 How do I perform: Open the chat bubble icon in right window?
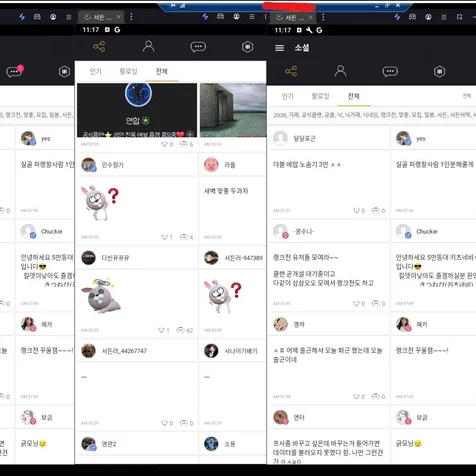pos(390,71)
